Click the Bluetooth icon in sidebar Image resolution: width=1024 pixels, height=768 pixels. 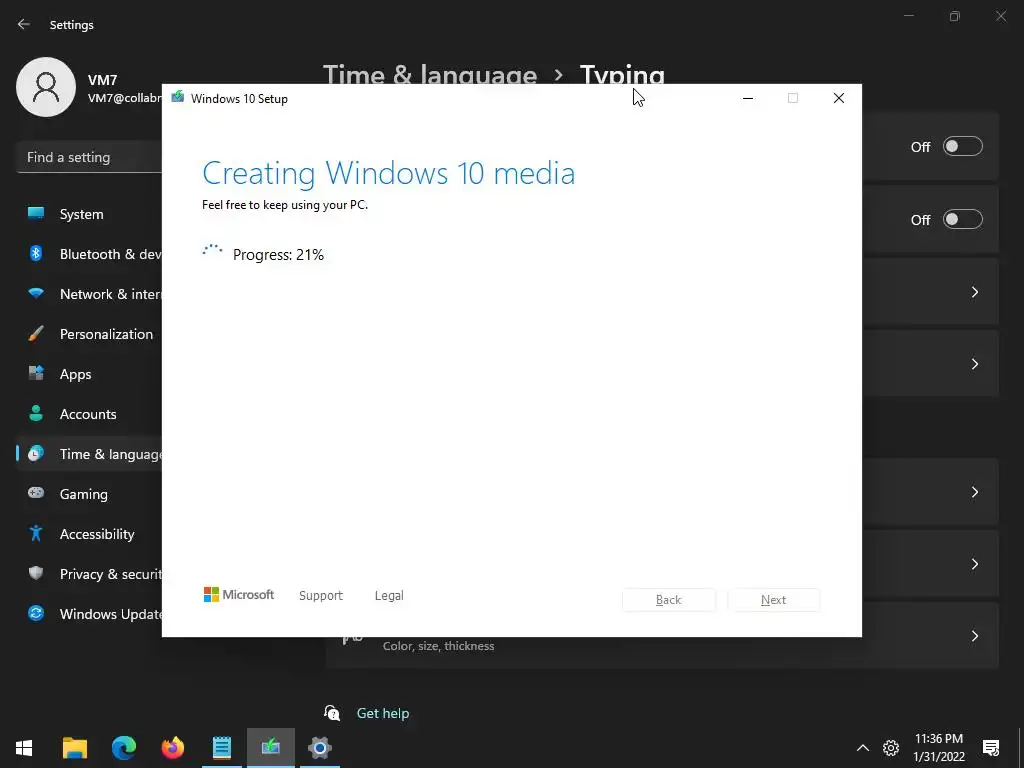(x=36, y=253)
